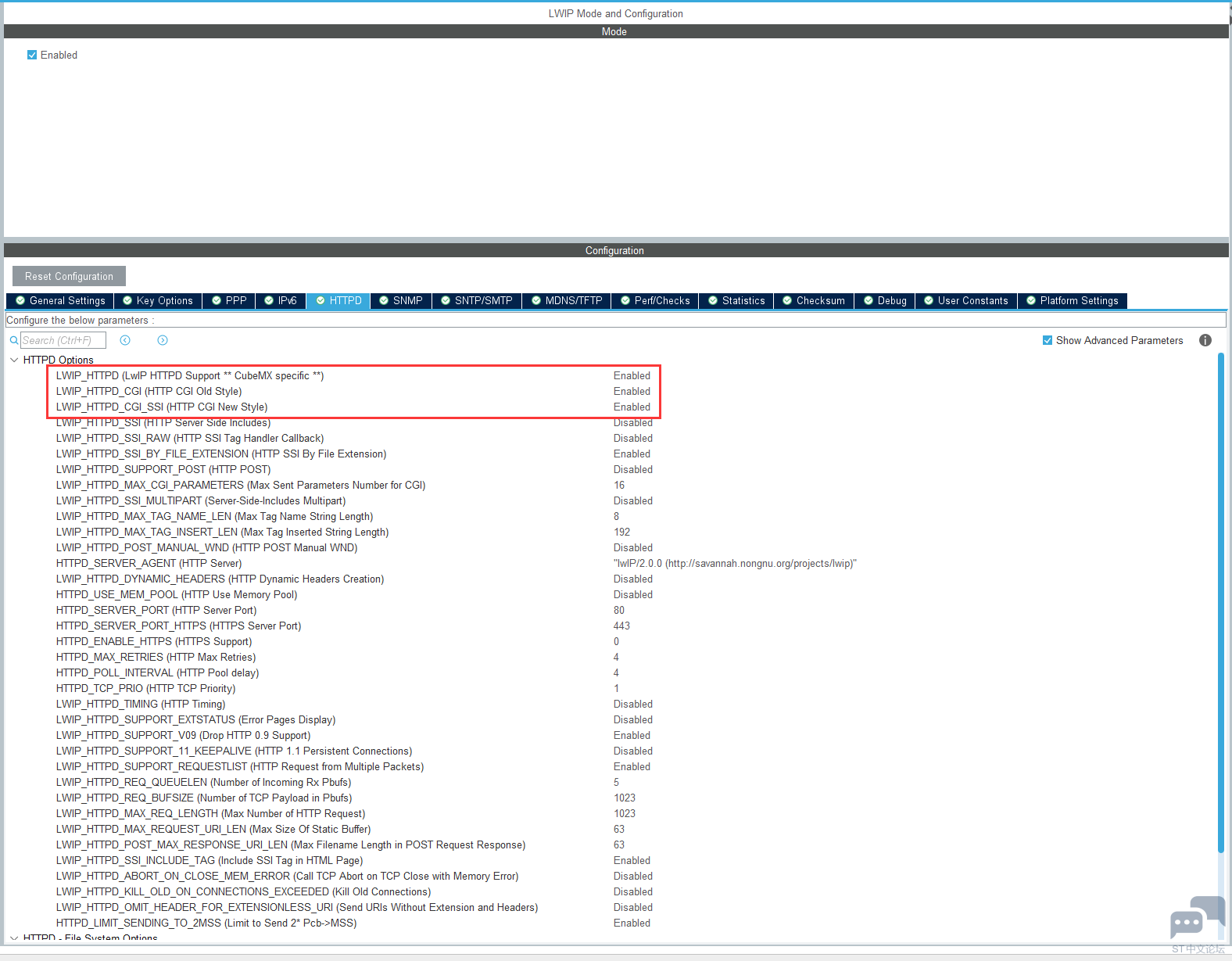
Task: Go to next search result arrow
Action: 163,340
